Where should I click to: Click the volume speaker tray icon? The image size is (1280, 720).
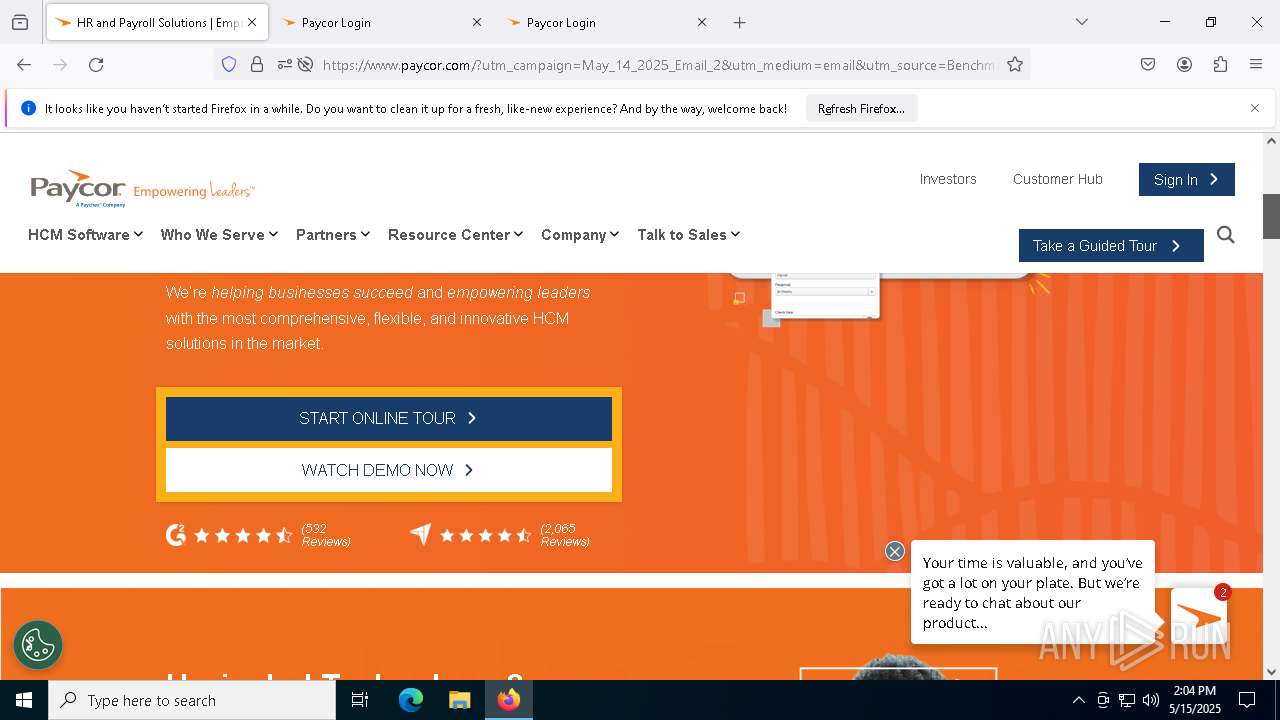point(1151,700)
